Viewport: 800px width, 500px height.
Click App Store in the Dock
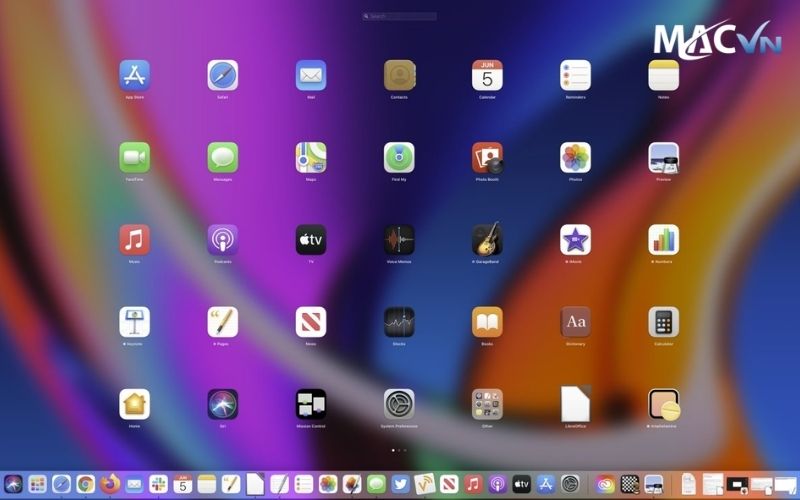pyautogui.click(x=546, y=484)
